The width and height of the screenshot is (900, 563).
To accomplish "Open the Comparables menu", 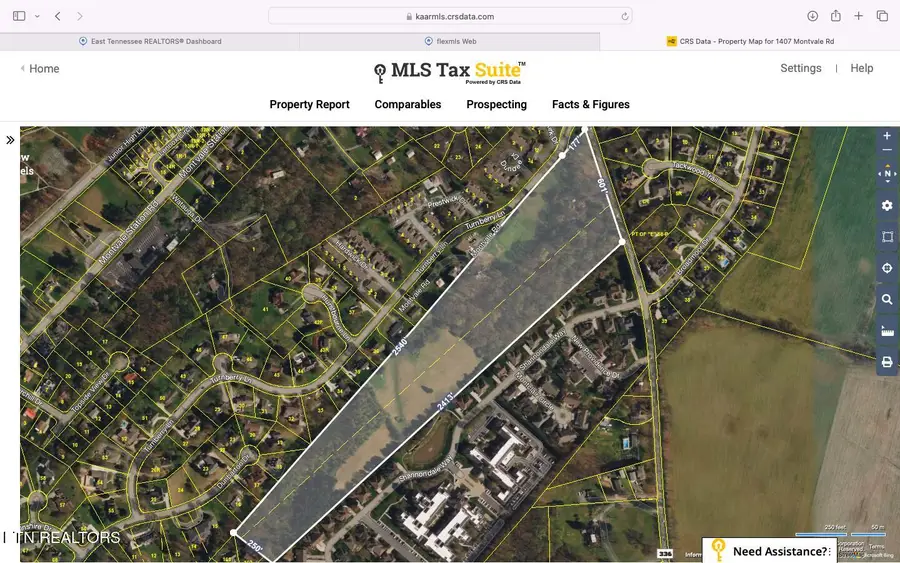I will 408,104.
